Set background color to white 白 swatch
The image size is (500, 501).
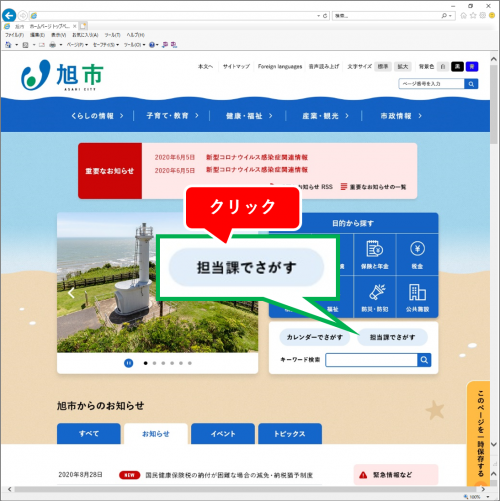[x=443, y=67]
